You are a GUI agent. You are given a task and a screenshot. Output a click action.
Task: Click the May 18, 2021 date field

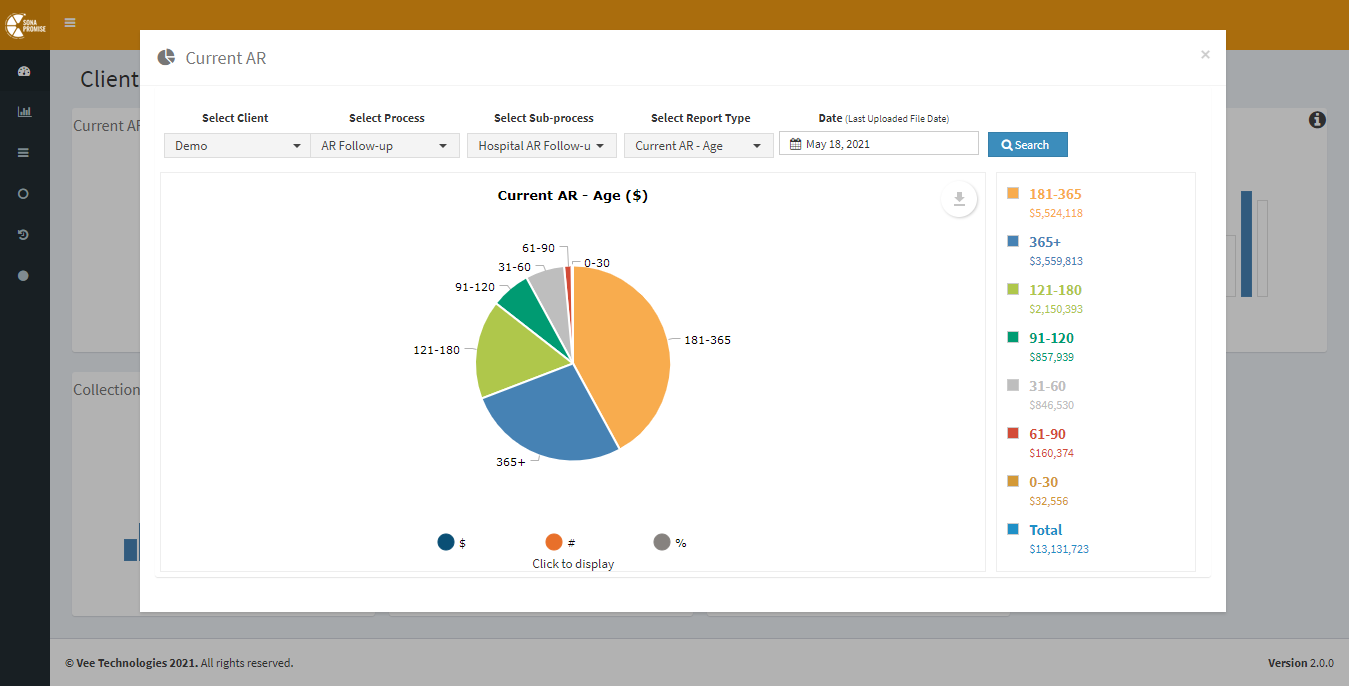[x=878, y=144]
